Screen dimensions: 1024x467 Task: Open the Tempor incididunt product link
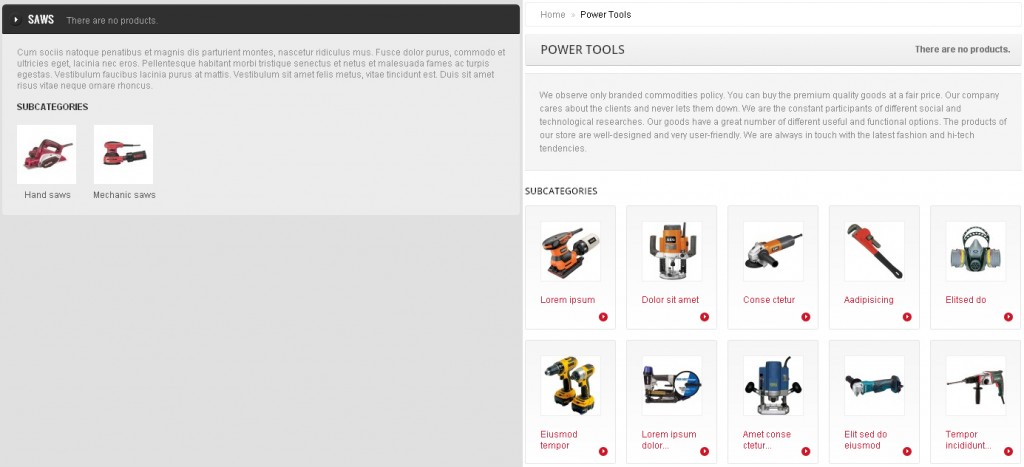tap(967, 440)
